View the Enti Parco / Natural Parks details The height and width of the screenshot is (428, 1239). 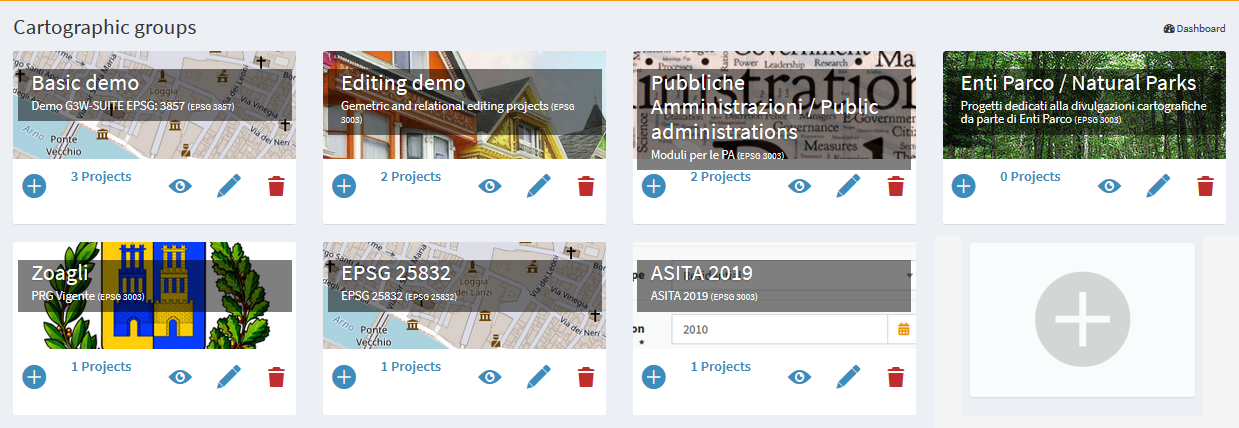coord(1110,186)
